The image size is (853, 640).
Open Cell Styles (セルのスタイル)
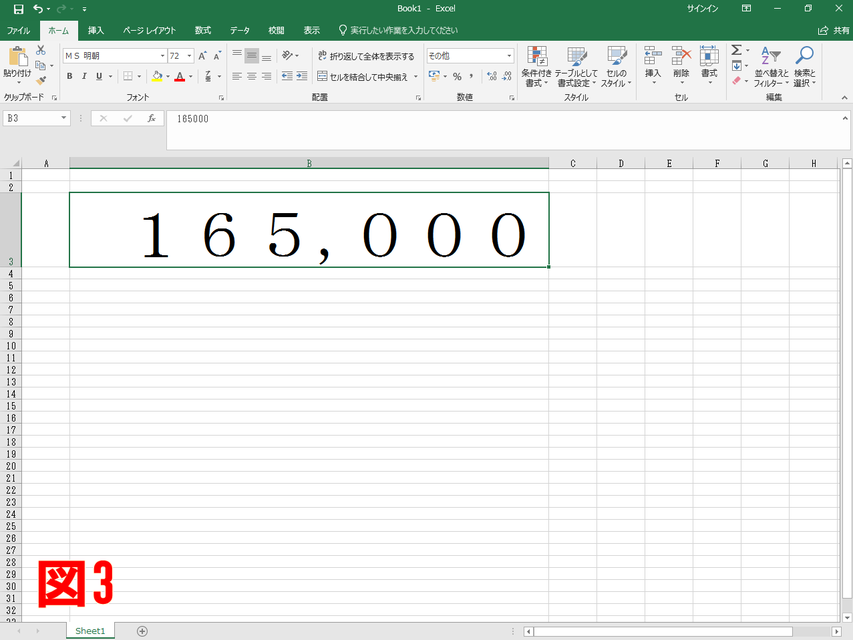tap(616, 66)
